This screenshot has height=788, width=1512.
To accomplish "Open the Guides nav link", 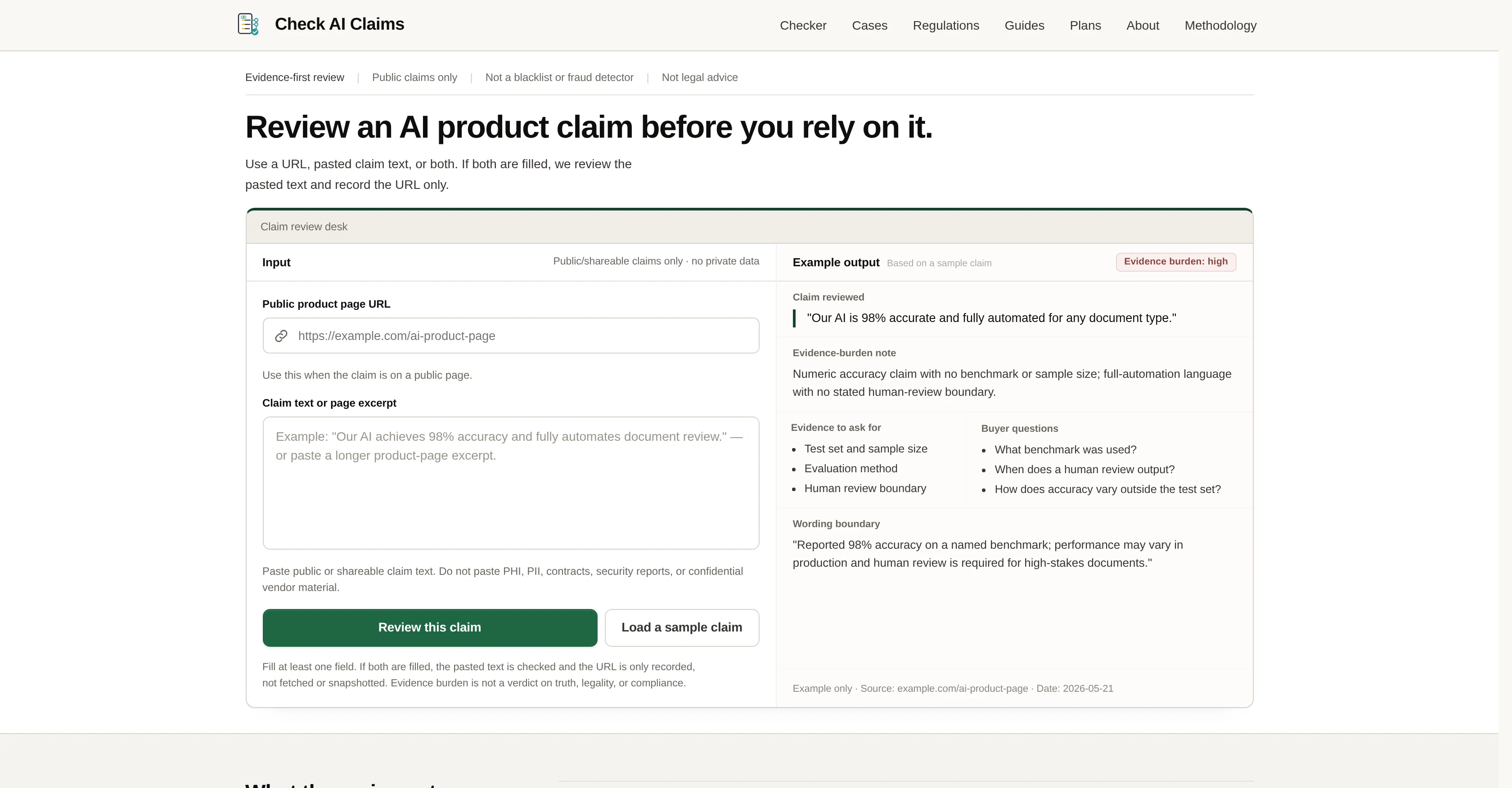I will coord(1024,25).
